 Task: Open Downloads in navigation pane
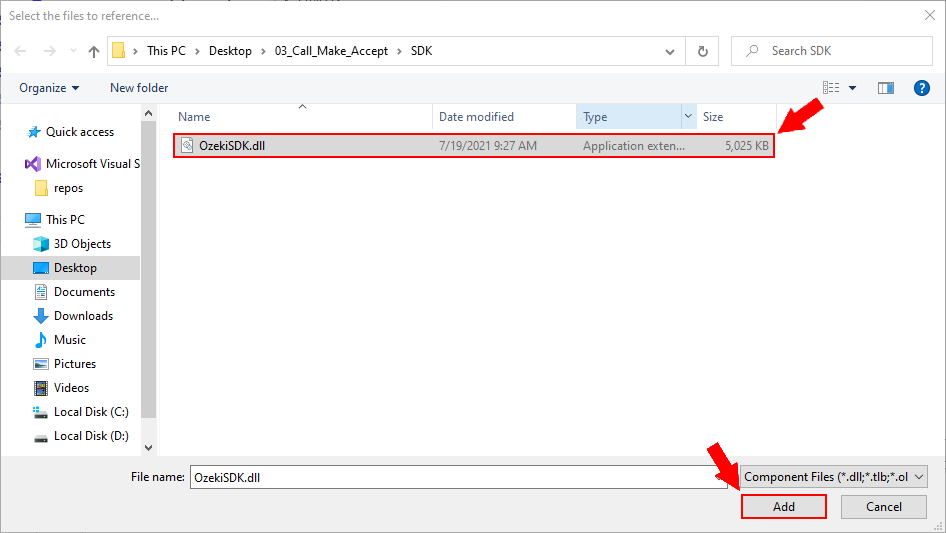[x=83, y=316]
